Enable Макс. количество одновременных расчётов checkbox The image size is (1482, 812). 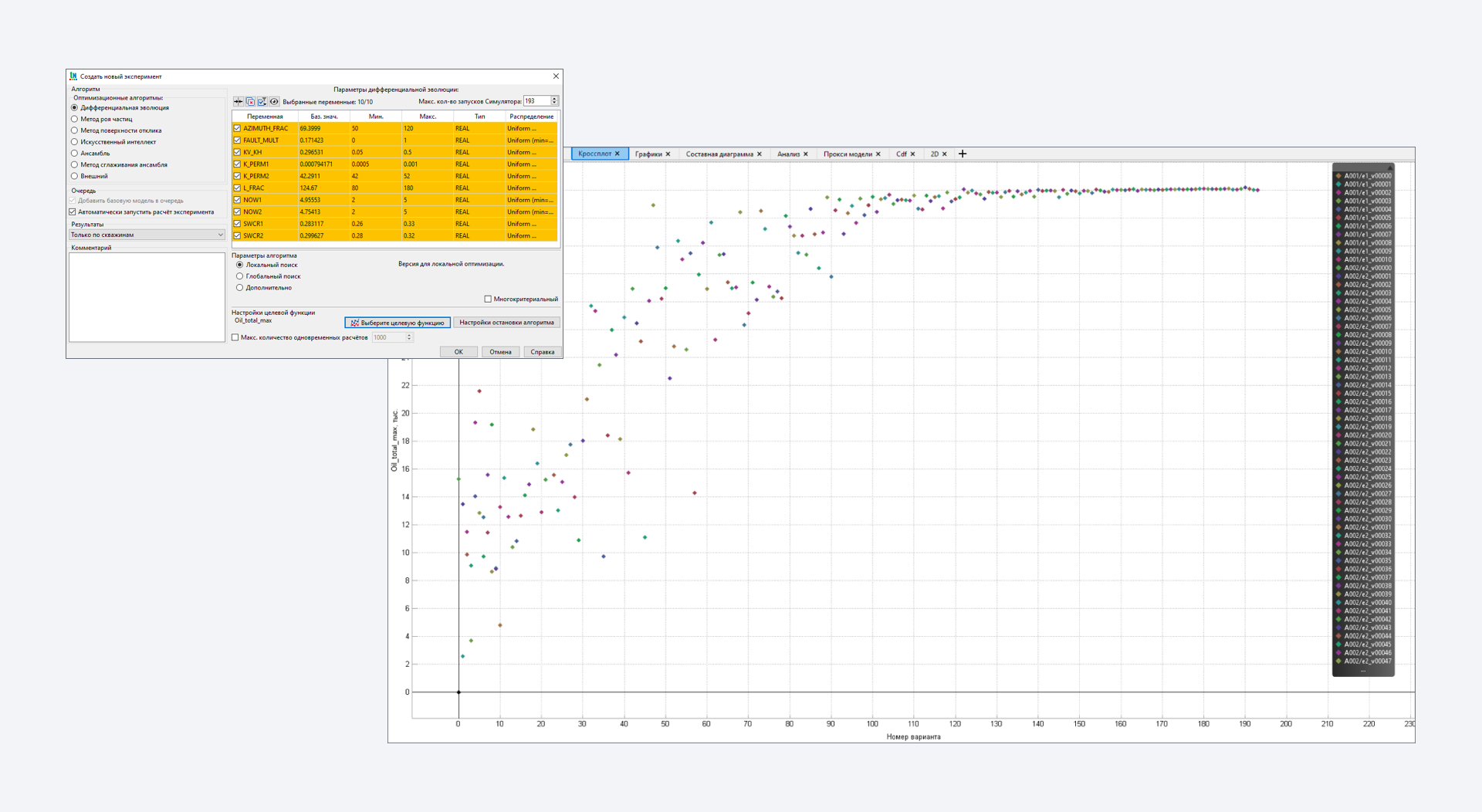point(235,337)
